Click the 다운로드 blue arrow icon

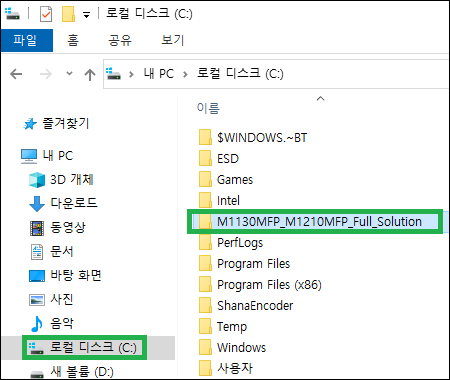point(37,204)
